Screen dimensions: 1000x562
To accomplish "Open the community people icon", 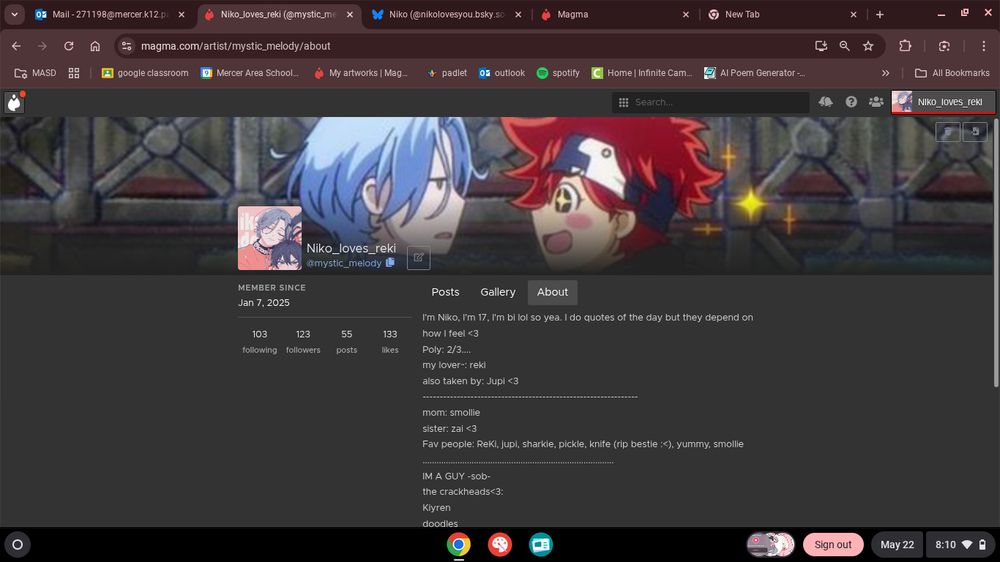I will pos(876,102).
